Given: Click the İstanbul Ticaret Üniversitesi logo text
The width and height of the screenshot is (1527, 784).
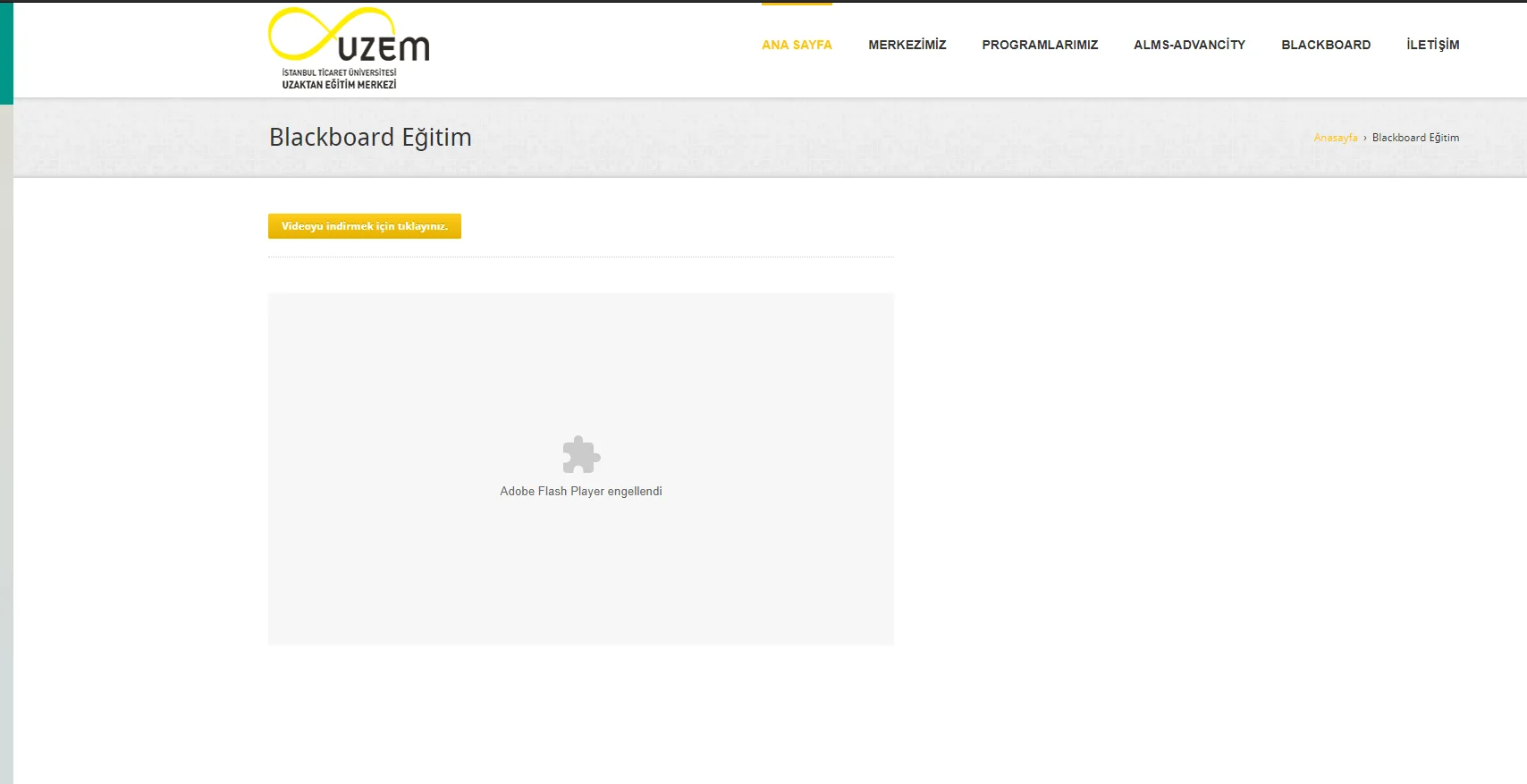Looking at the screenshot, I should [x=339, y=72].
